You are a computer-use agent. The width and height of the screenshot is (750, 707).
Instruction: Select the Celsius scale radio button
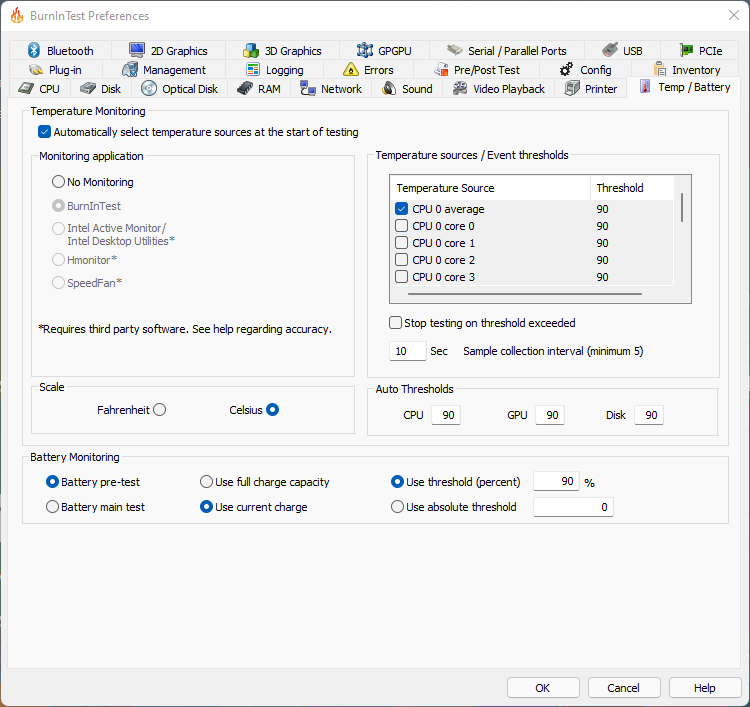point(273,410)
